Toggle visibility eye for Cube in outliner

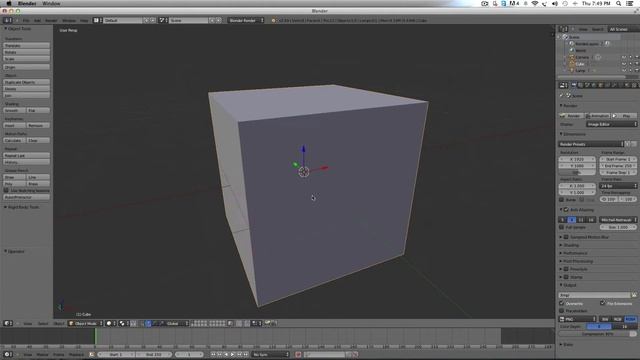[x=624, y=64]
